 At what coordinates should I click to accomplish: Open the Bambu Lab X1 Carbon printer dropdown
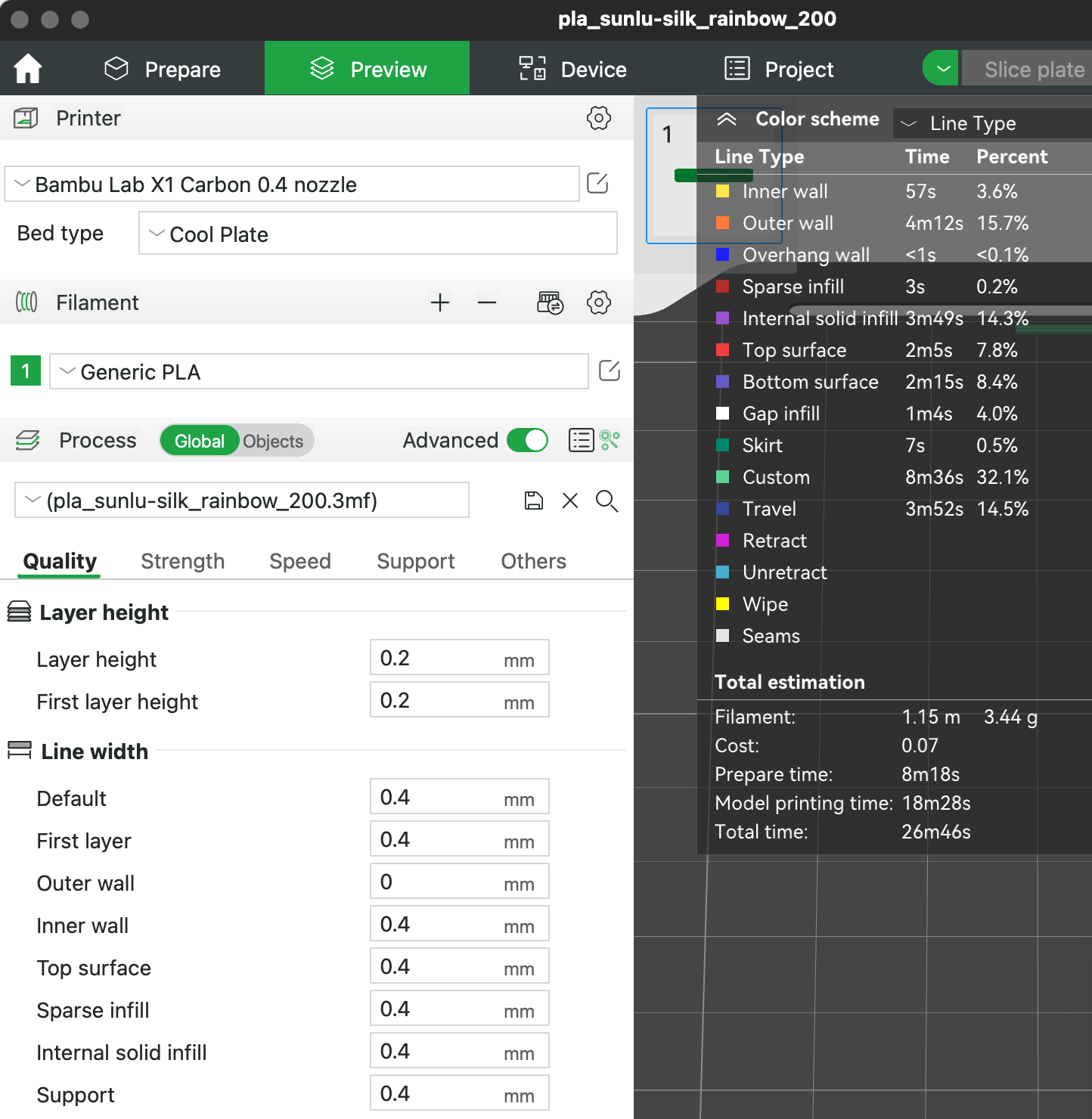(290, 184)
